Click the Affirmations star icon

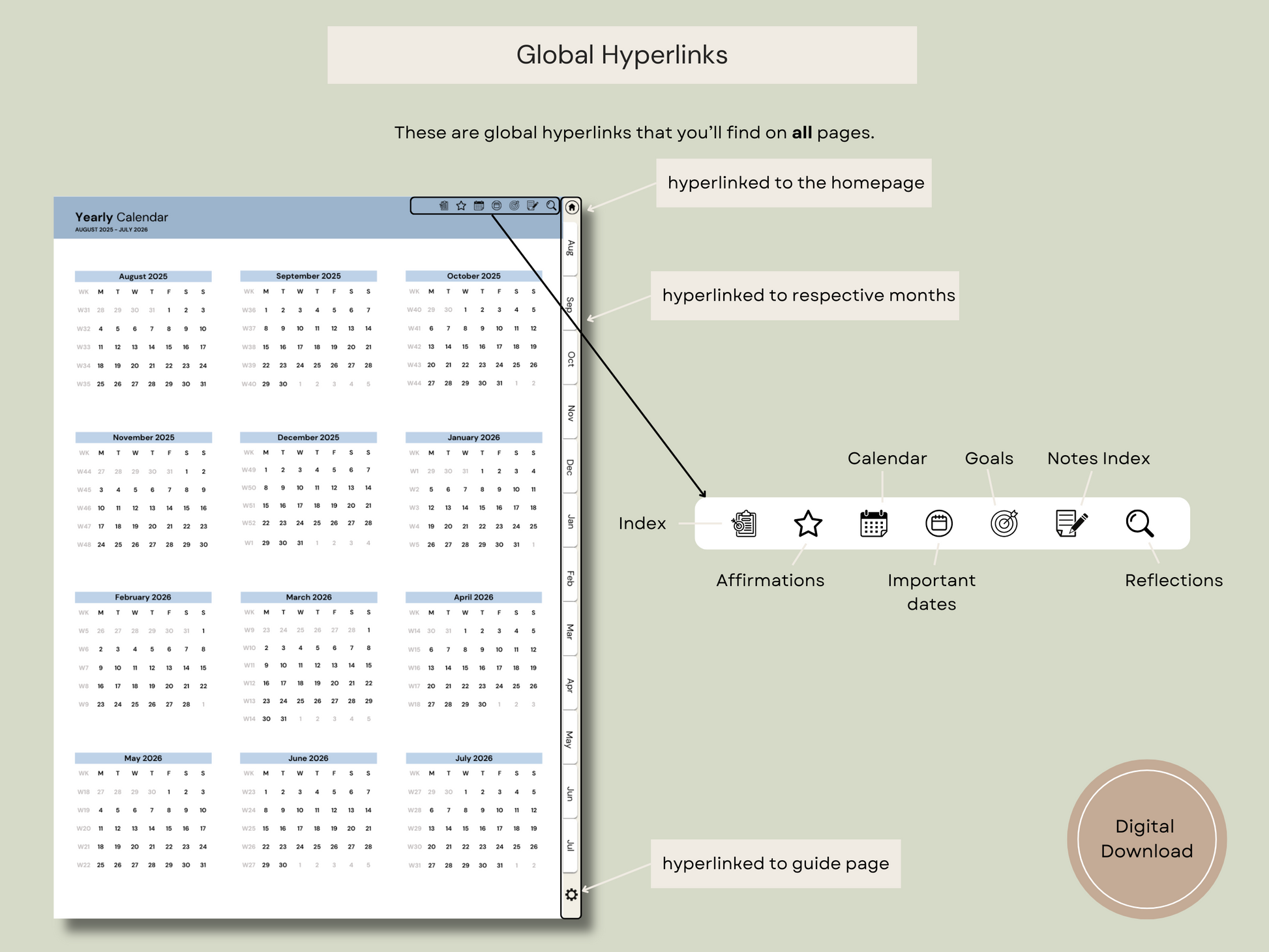click(x=808, y=524)
